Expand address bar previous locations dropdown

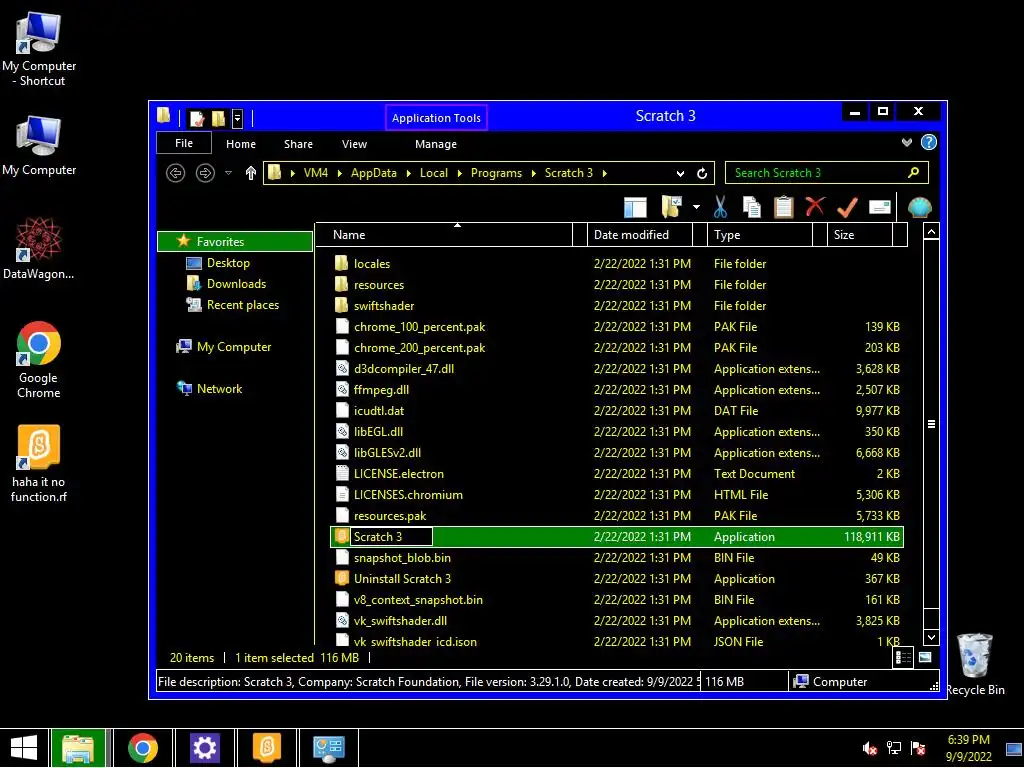pos(680,174)
